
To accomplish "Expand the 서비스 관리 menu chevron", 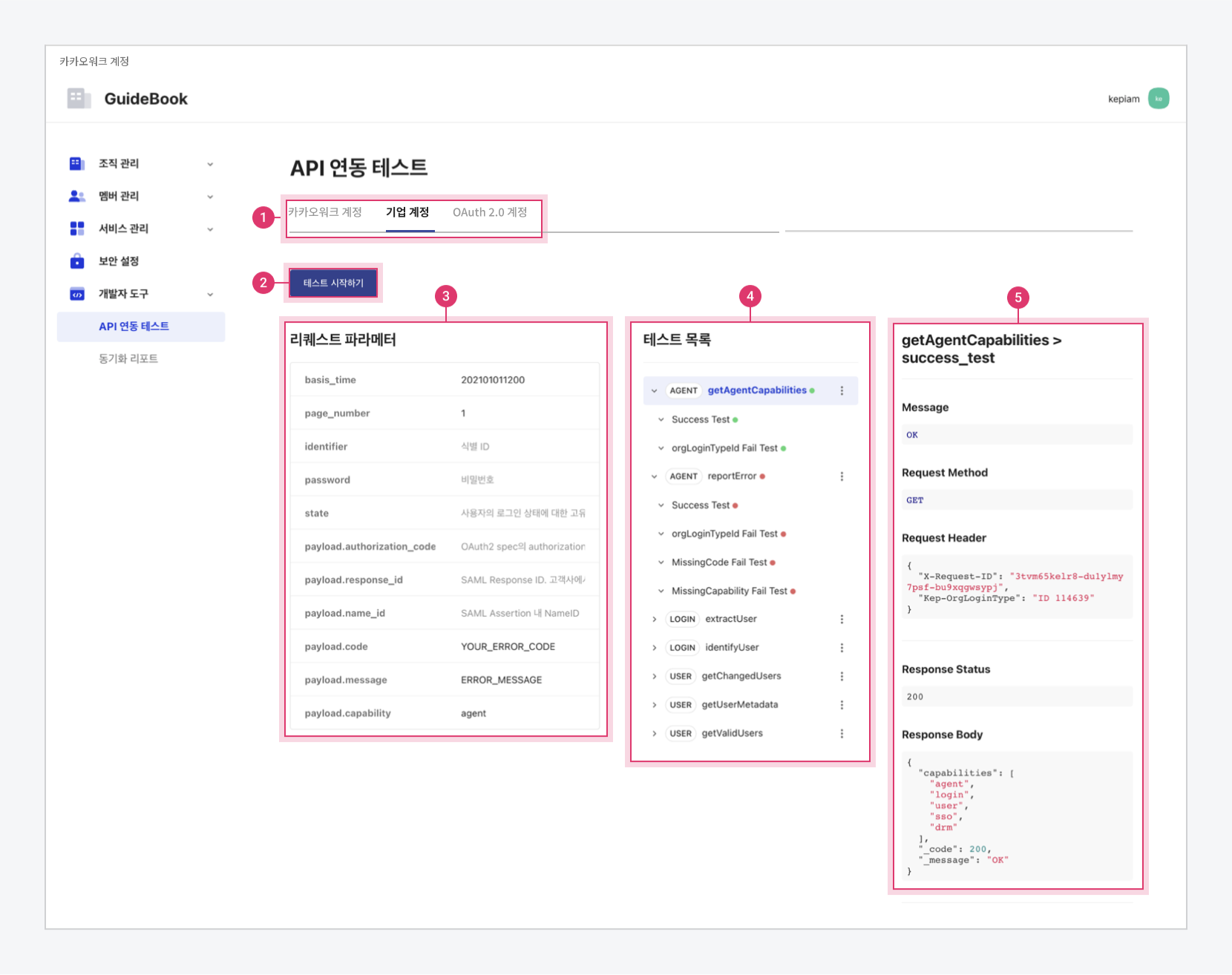I will (x=210, y=229).
